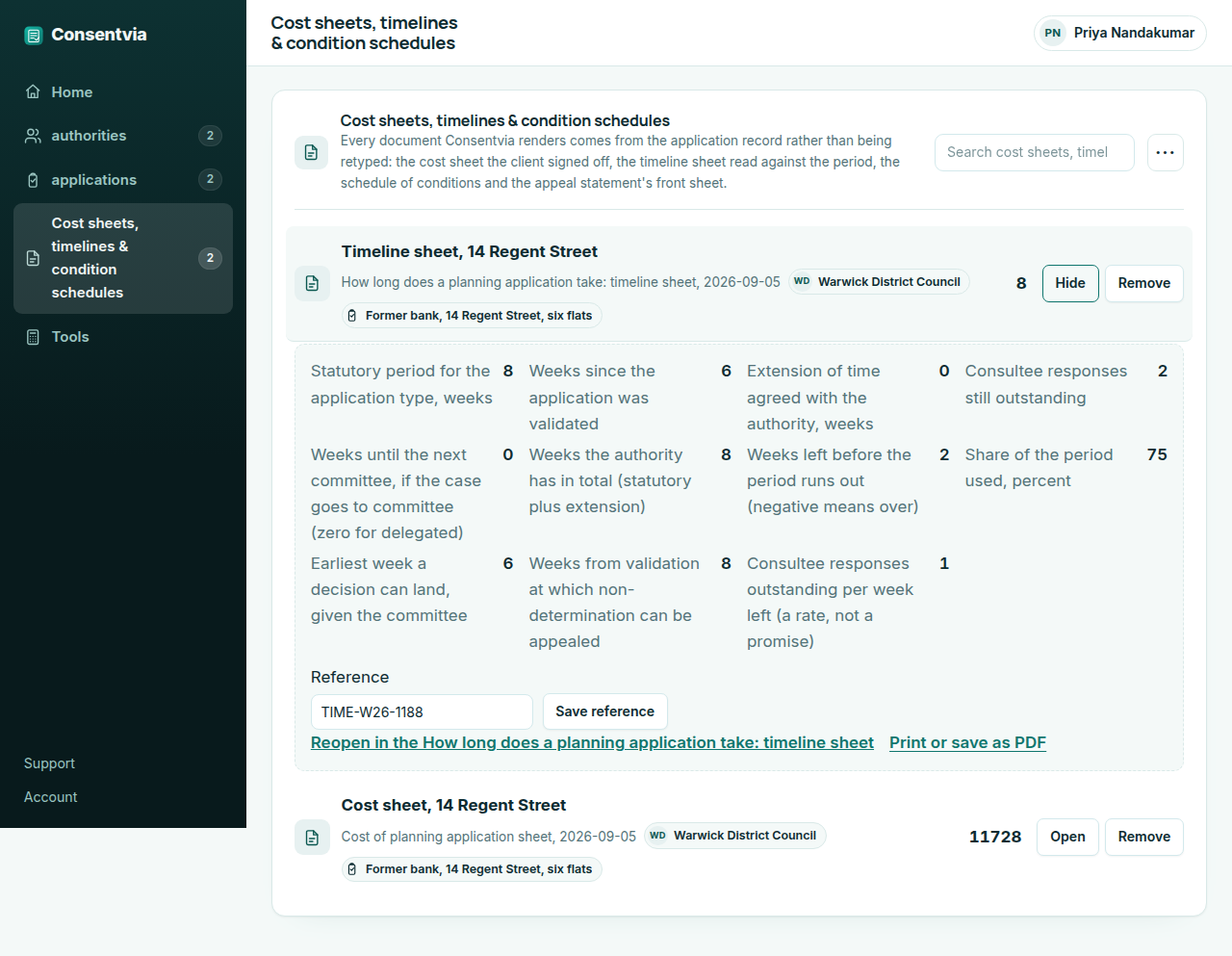Click Print or save as PDF

click(967, 742)
